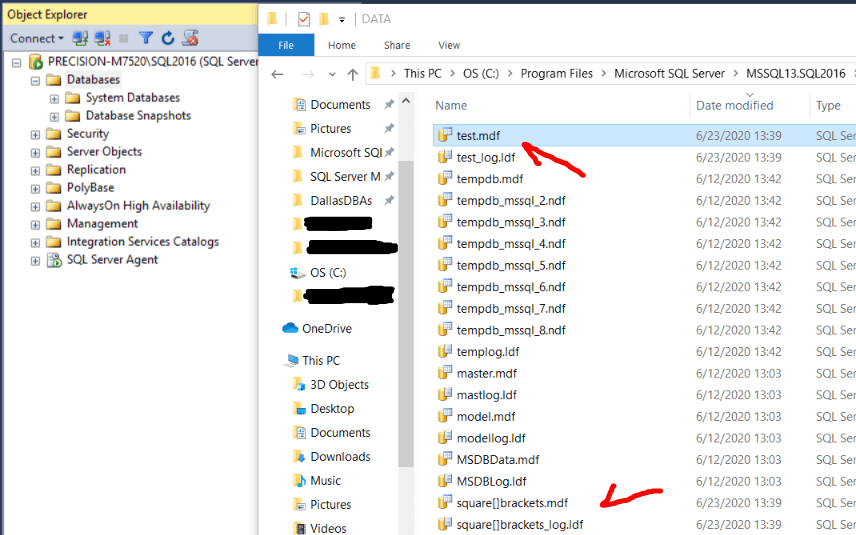The height and width of the screenshot is (535, 856).
Task: Select the test.mdf file
Action: 478,135
